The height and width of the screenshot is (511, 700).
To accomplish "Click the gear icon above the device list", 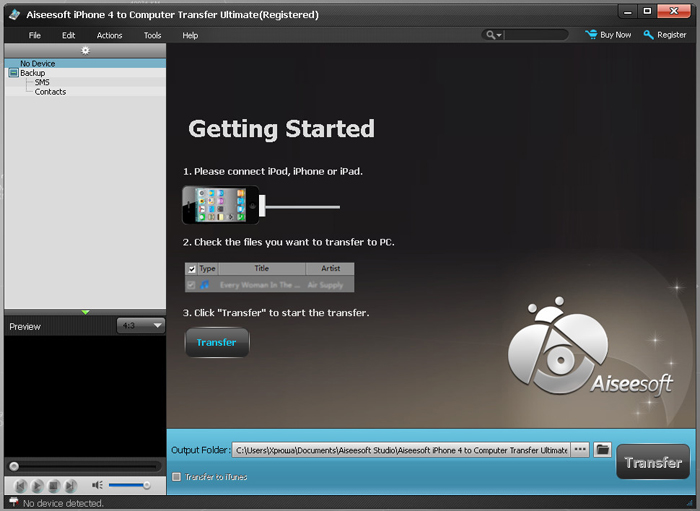I will [x=85, y=50].
